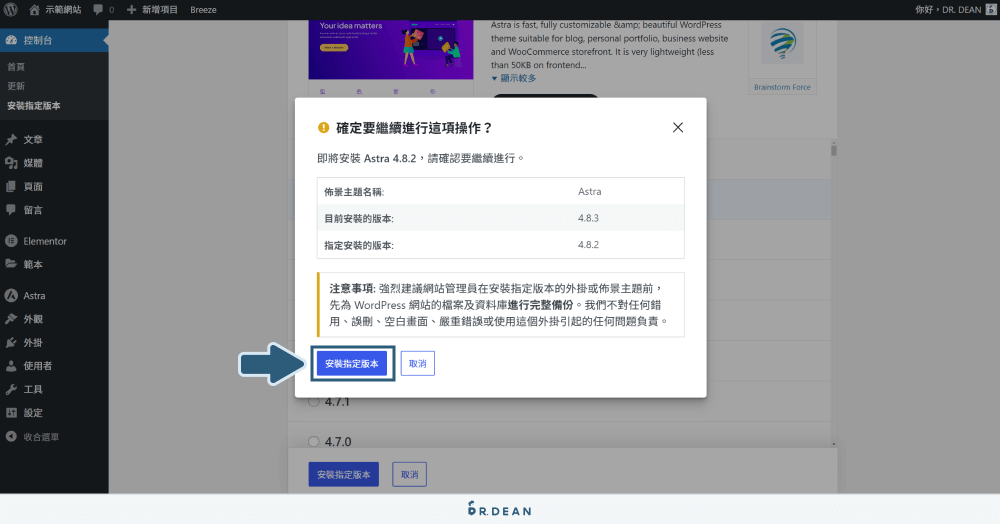This screenshot has width=1000, height=524.
Task: Go to 首頁 submenu item
Action: pos(16,67)
